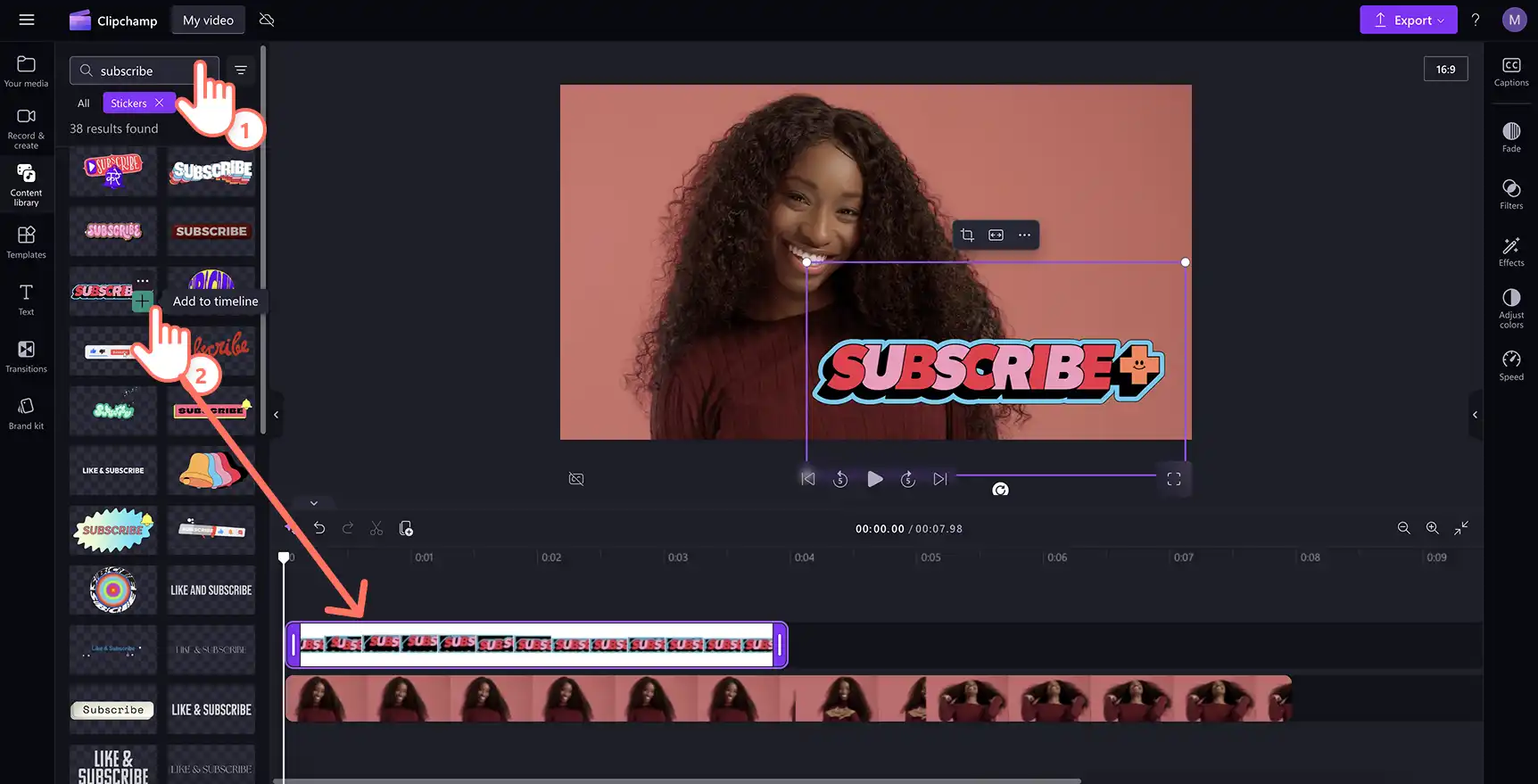Select the SUBSCRIBE sticker clip on timeline
Viewport: 1538px width, 784px height.
[536, 644]
